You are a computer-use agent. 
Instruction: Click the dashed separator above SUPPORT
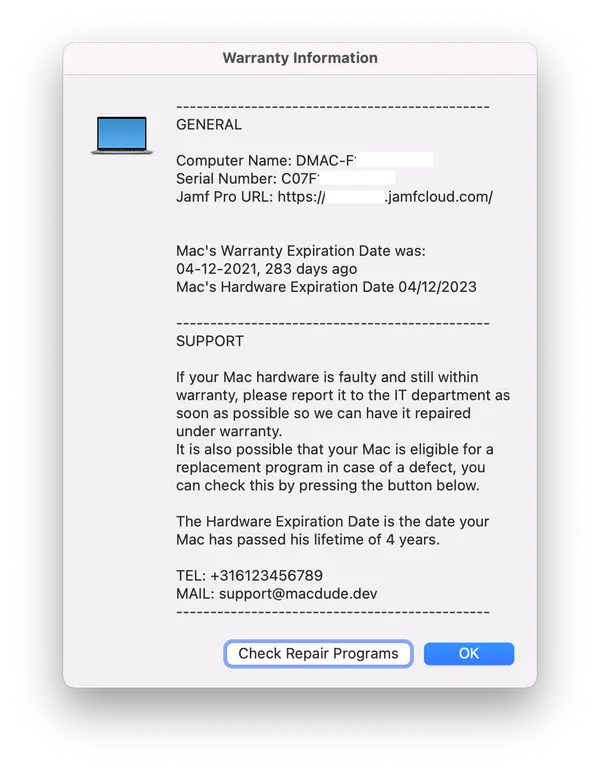coord(333,323)
